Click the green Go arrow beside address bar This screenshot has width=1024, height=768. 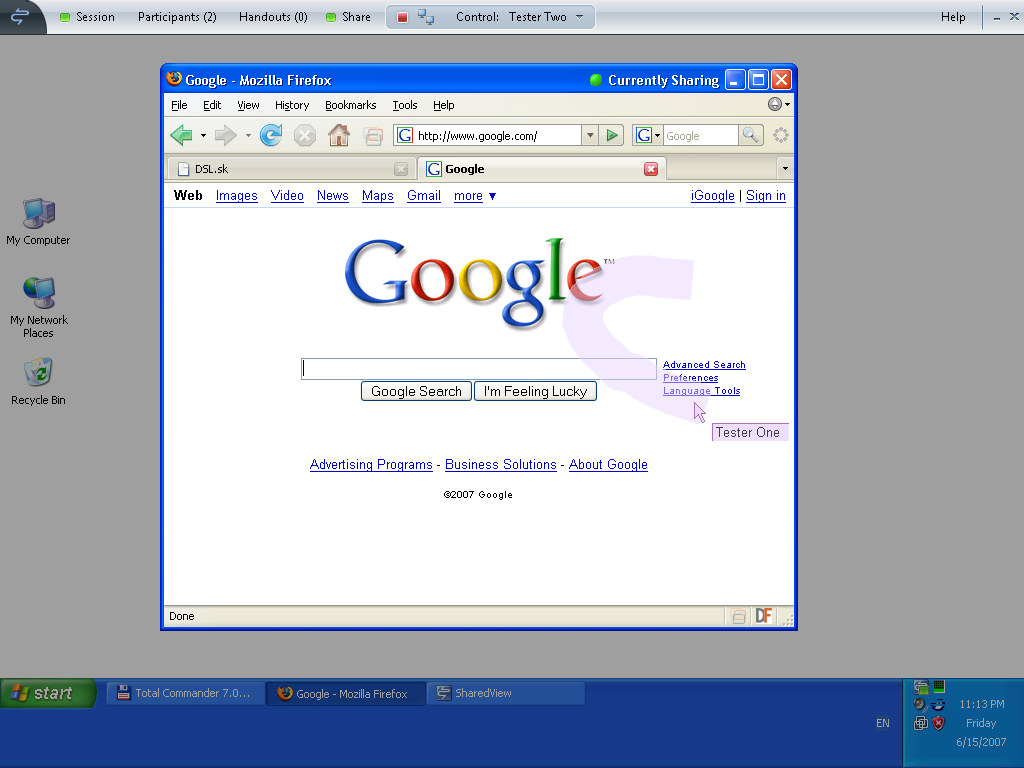612,135
